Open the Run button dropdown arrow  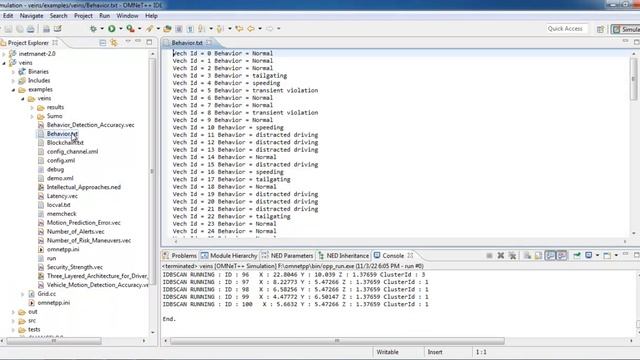coord(120,29)
